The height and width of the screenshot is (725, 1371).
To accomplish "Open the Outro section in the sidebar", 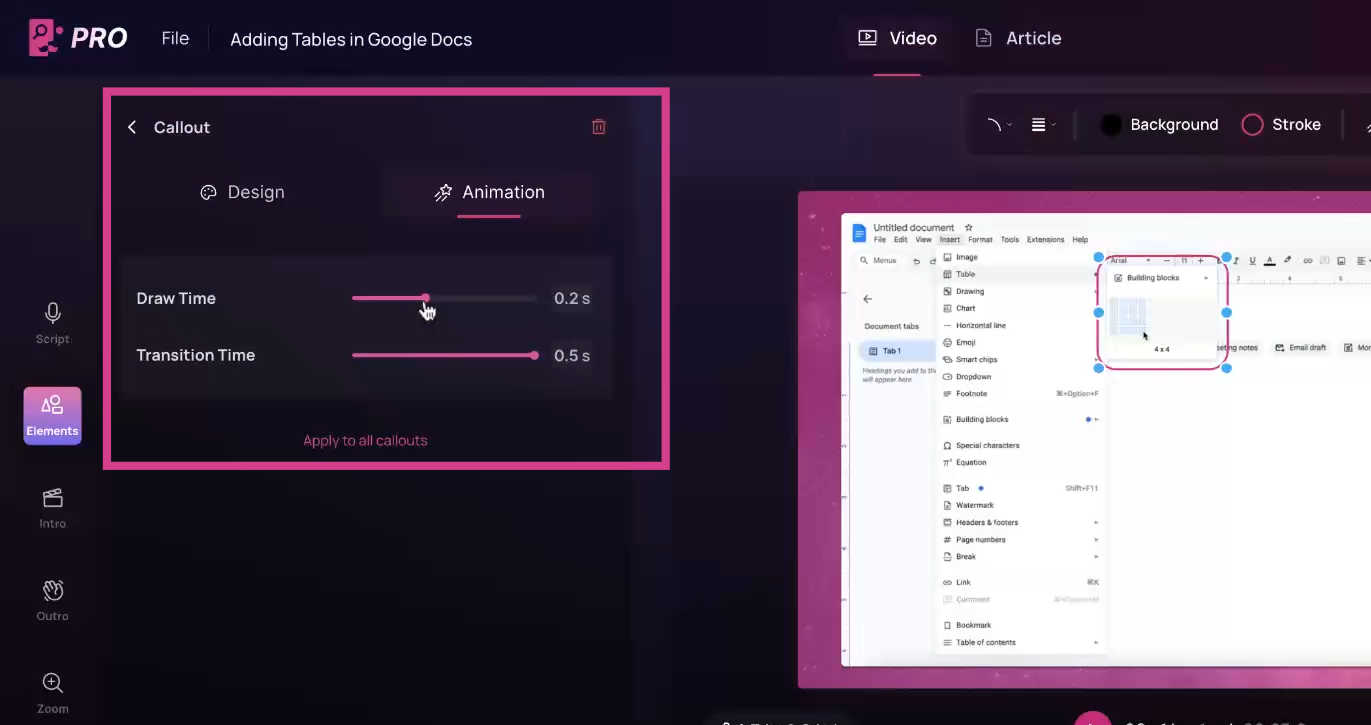I will pos(53,600).
